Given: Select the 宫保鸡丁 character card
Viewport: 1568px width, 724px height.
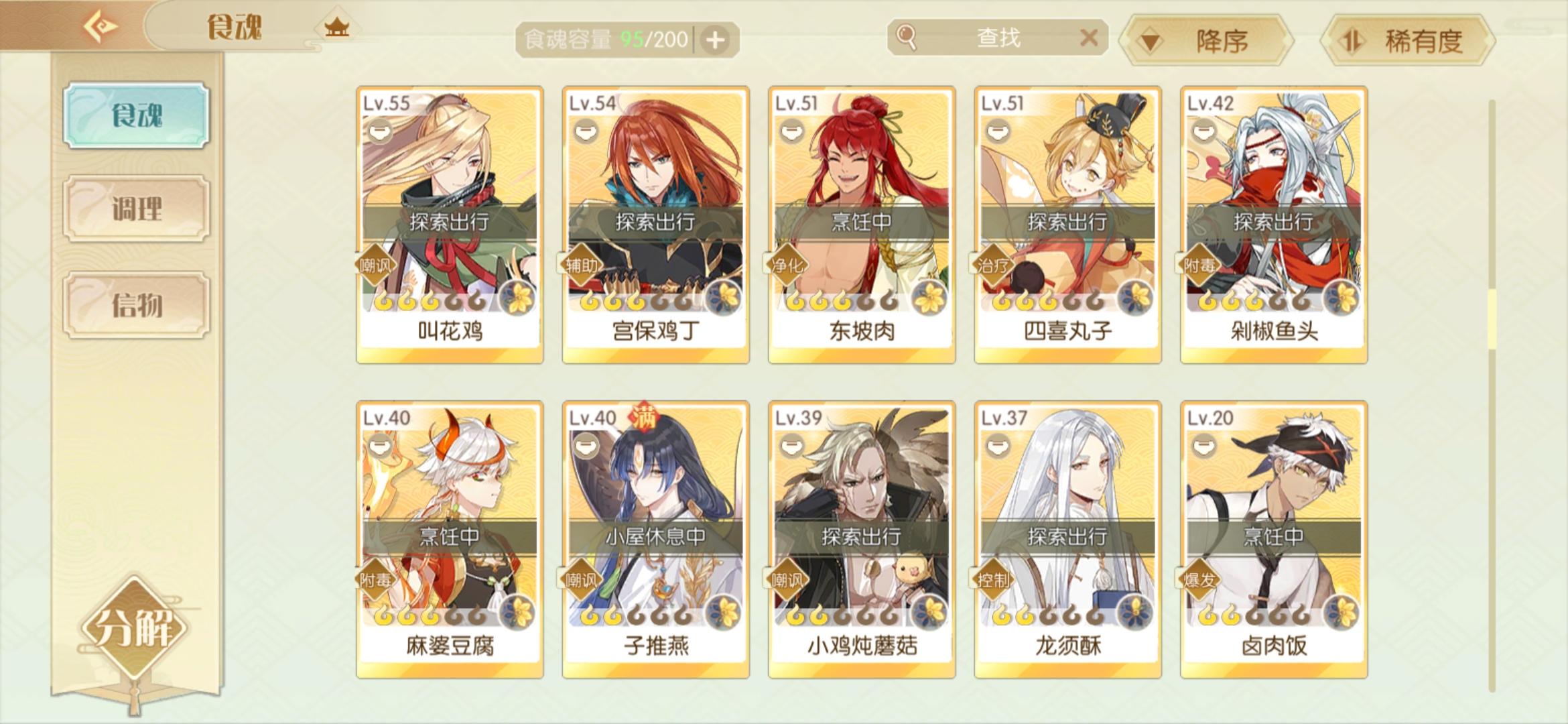Looking at the screenshot, I should [x=656, y=225].
